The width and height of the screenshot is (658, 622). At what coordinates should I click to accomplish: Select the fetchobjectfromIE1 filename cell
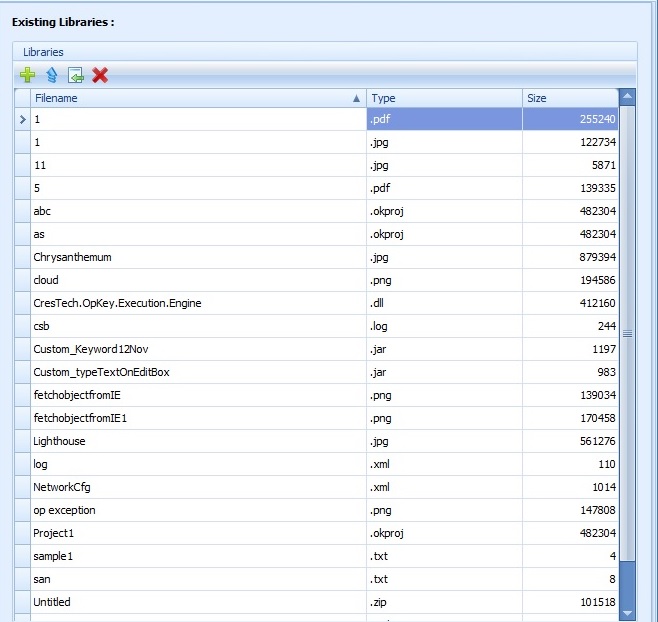(198, 418)
